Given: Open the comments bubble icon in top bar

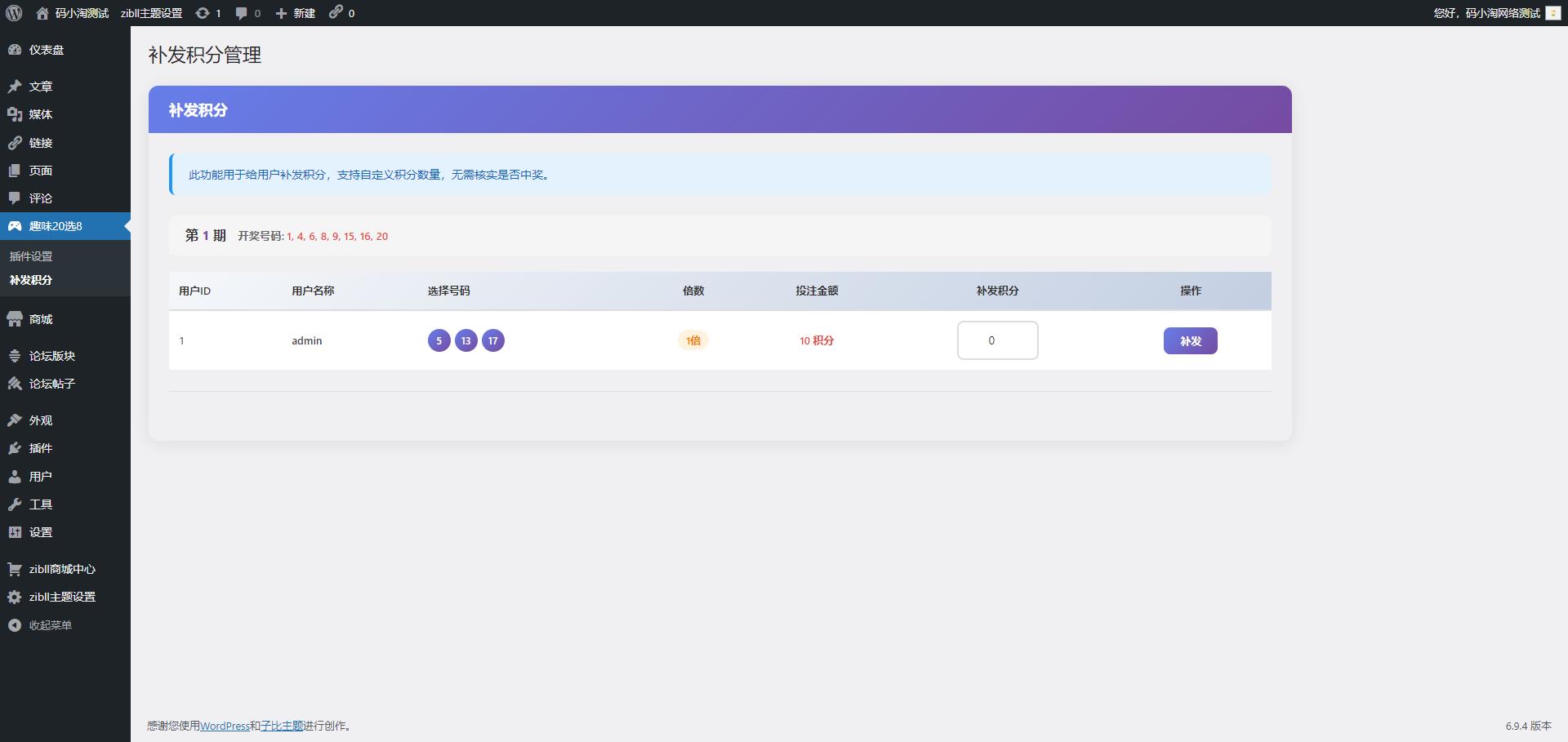Looking at the screenshot, I should point(242,13).
